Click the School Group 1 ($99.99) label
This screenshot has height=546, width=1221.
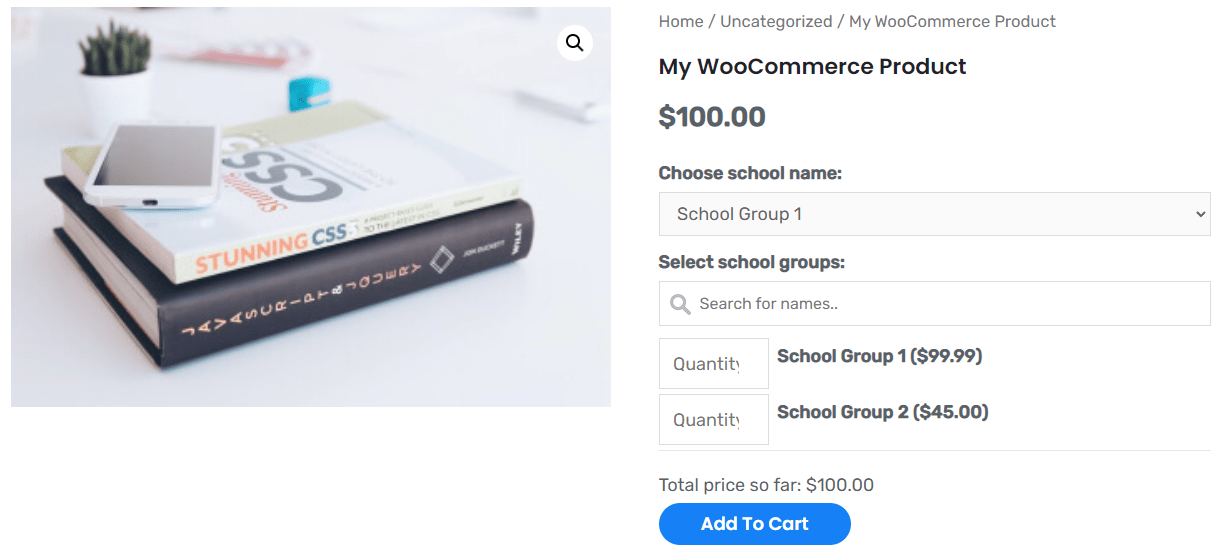pos(879,356)
